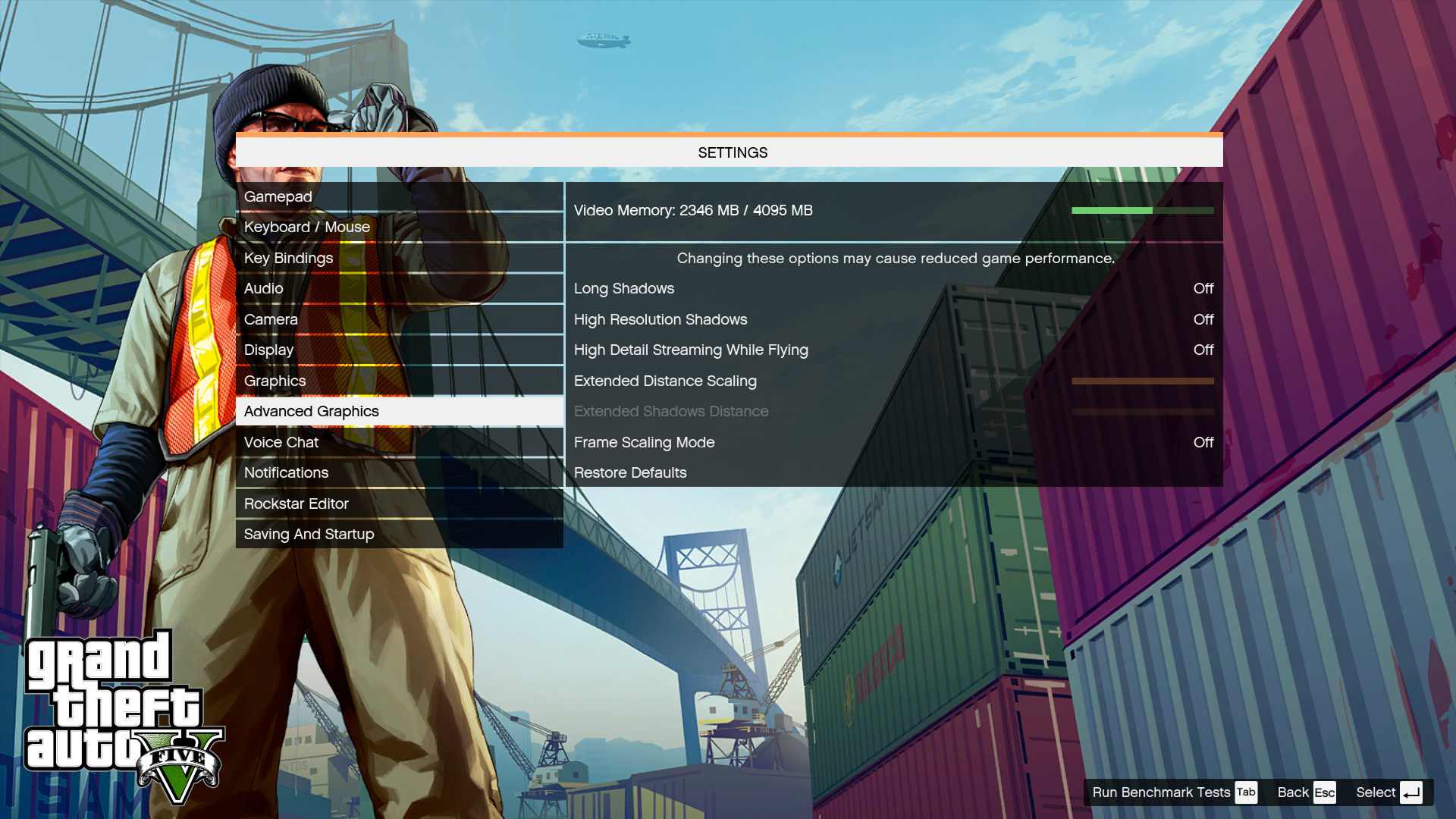The height and width of the screenshot is (819, 1456).
Task: Click Extended Shadows Distance slider bar
Action: tap(1142, 412)
